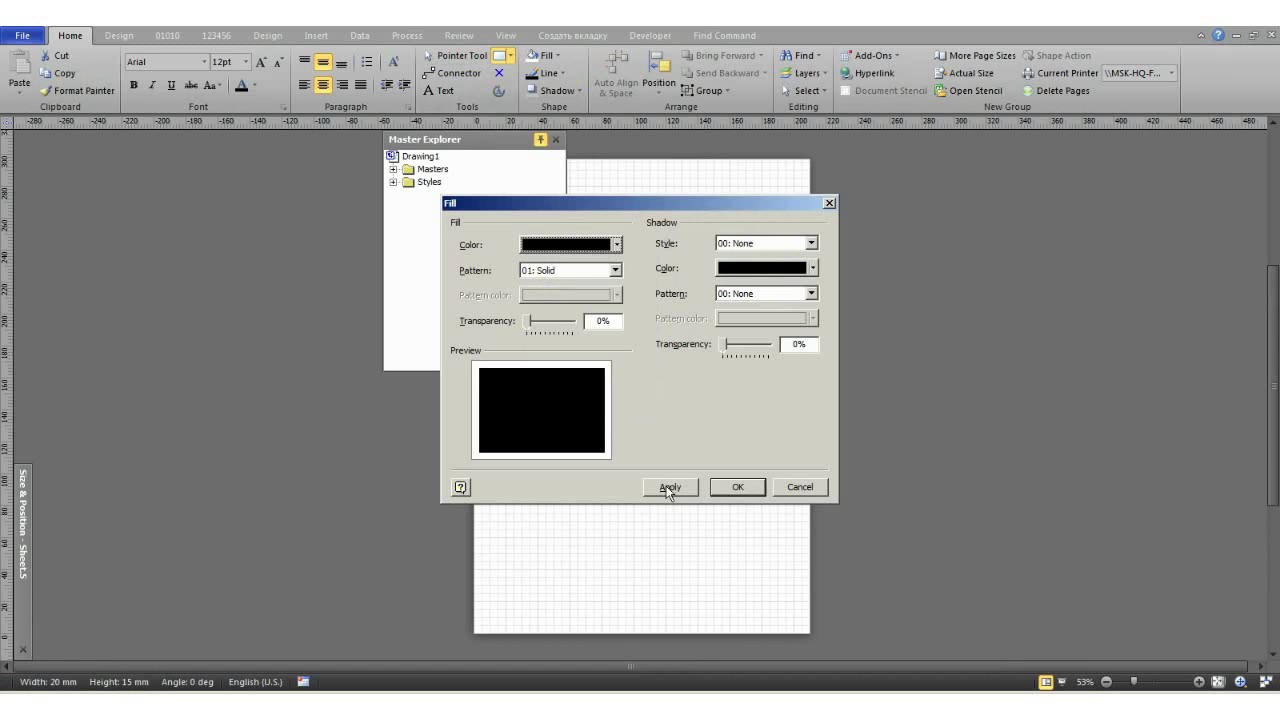Select the Text tool
Image resolution: width=1280 pixels, height=720 pixels.
coord(438,90)
